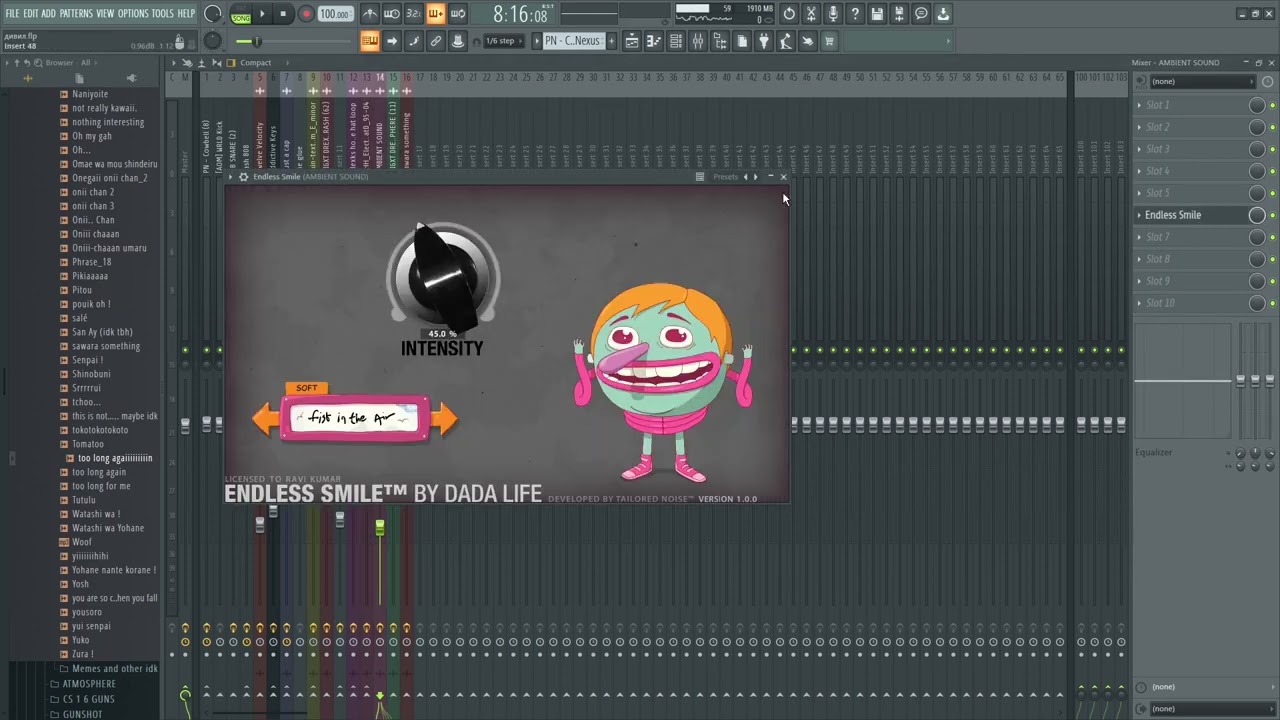
Task: Open the undo history icon
Action: [x=789, y=14]
